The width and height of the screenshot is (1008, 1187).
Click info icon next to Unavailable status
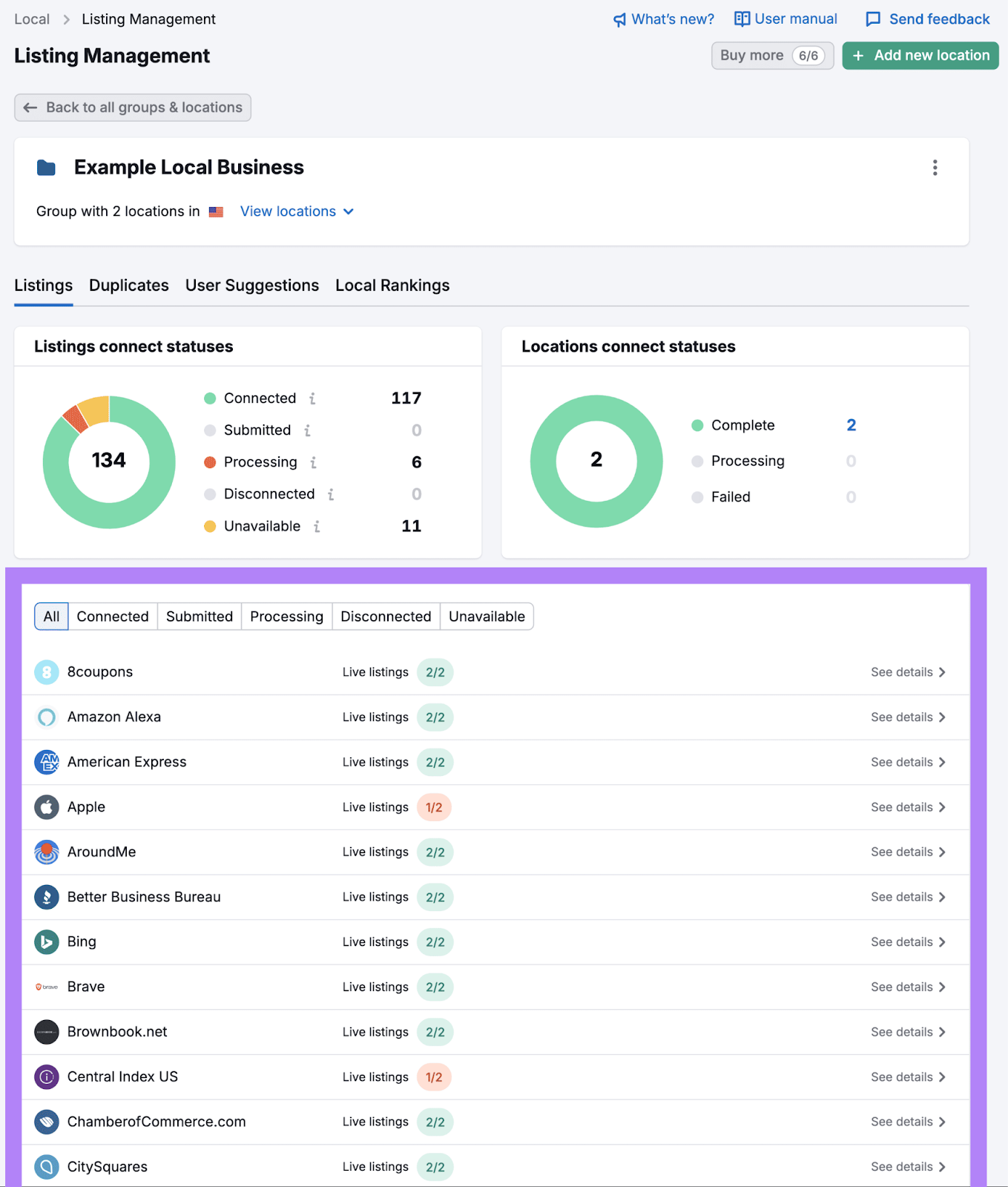click(317, 527)
